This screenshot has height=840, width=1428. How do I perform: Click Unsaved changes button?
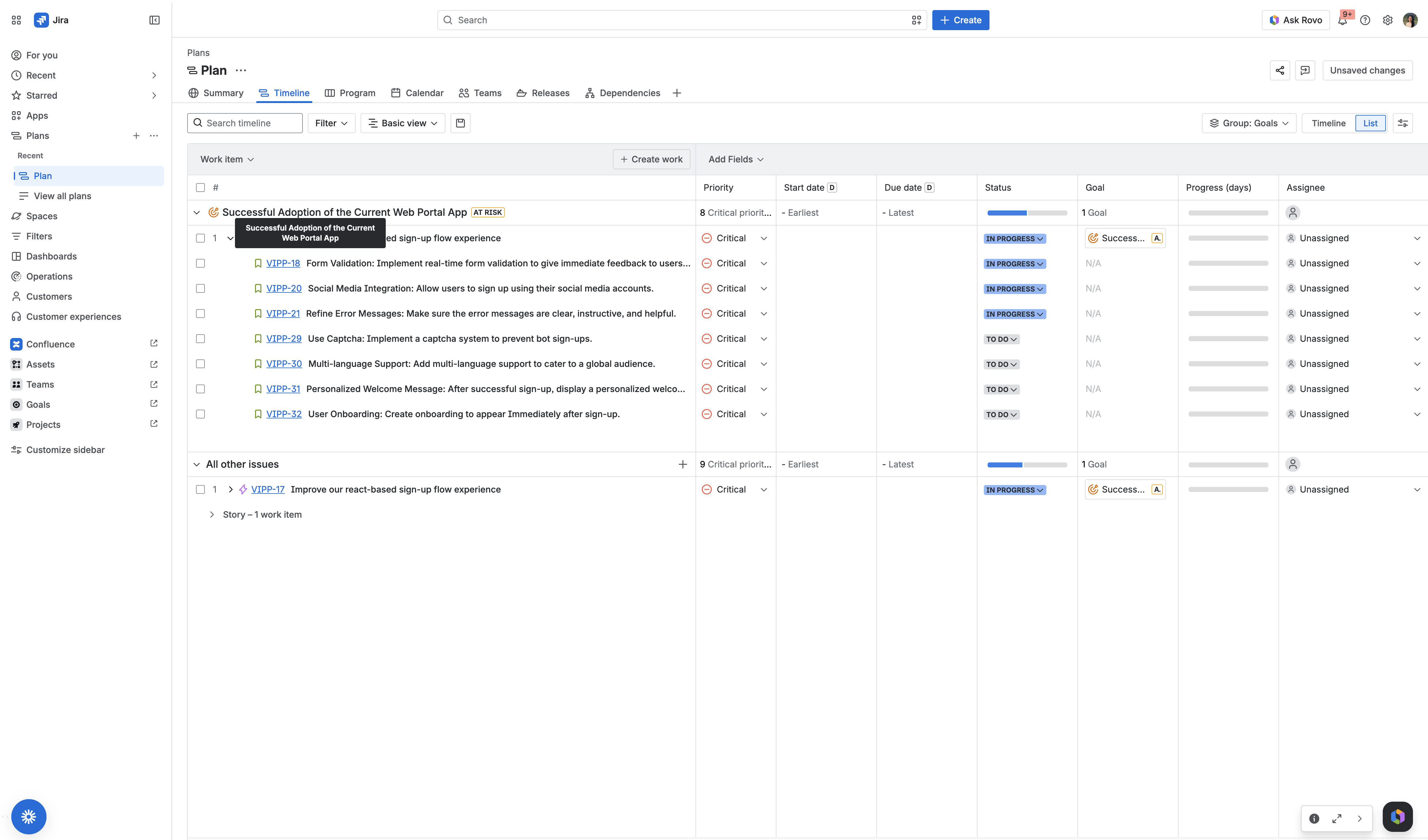click(1367, 70)
